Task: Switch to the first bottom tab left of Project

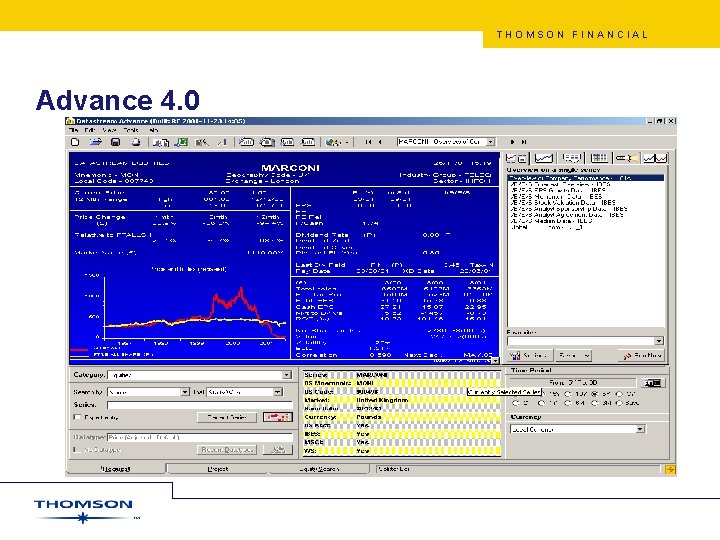Action: coord(116,469)
